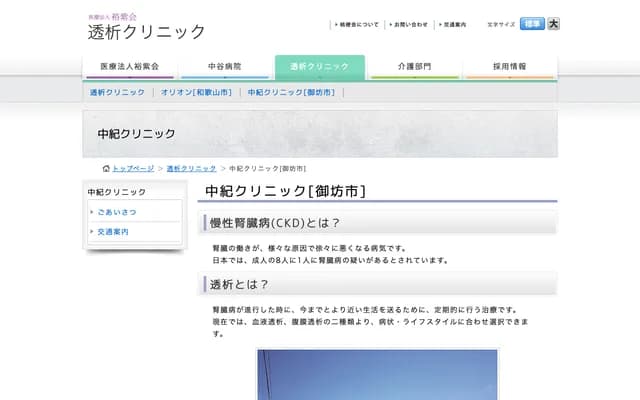
Task: Click the home icon in breadcrumb
Action: (106, 169)
